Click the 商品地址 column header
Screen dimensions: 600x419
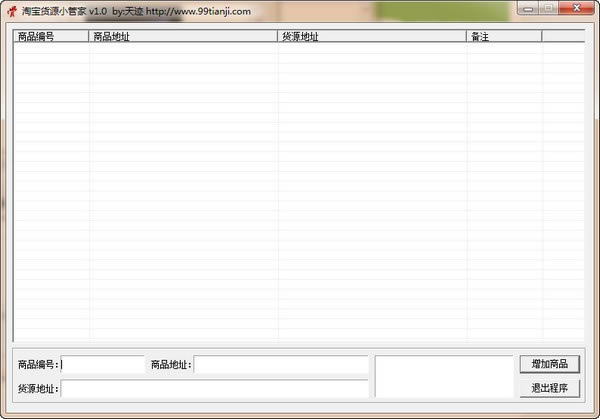(183, 36)
